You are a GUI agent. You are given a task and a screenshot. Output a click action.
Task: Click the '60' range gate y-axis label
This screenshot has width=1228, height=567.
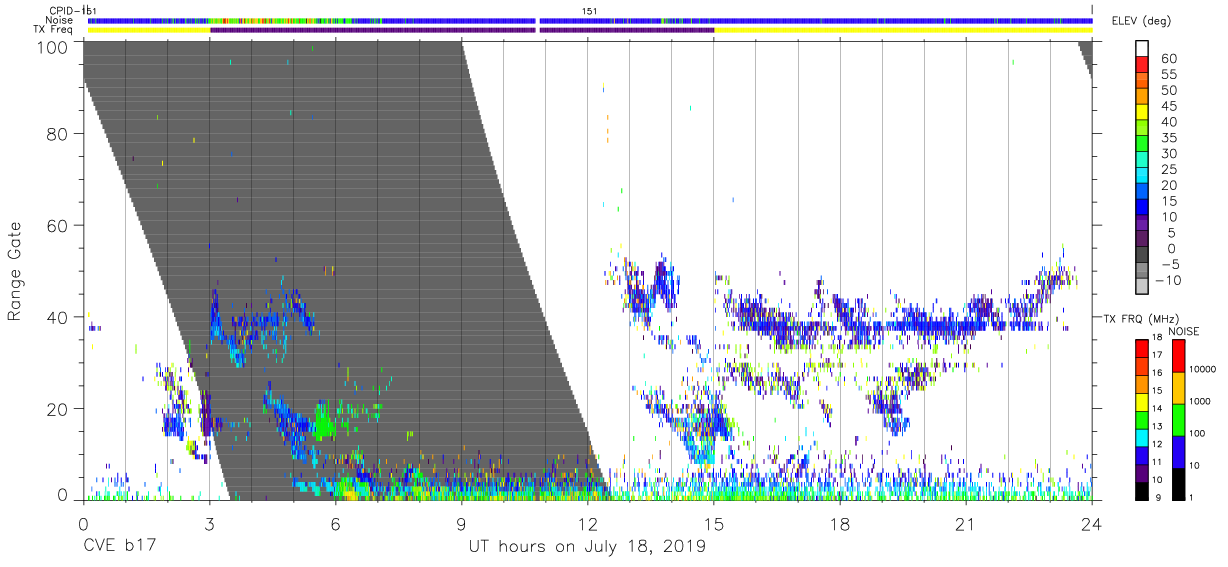[57, 226]
